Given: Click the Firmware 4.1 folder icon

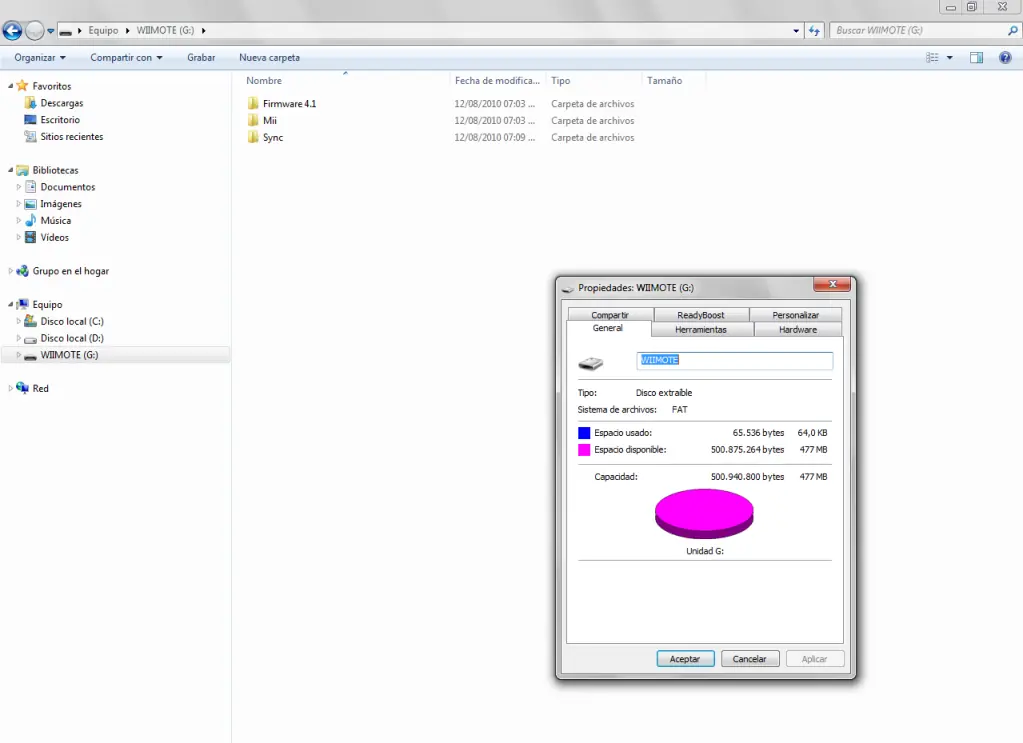Looking at the screenshot, I should pyautogui.click(x=253, y=103).
